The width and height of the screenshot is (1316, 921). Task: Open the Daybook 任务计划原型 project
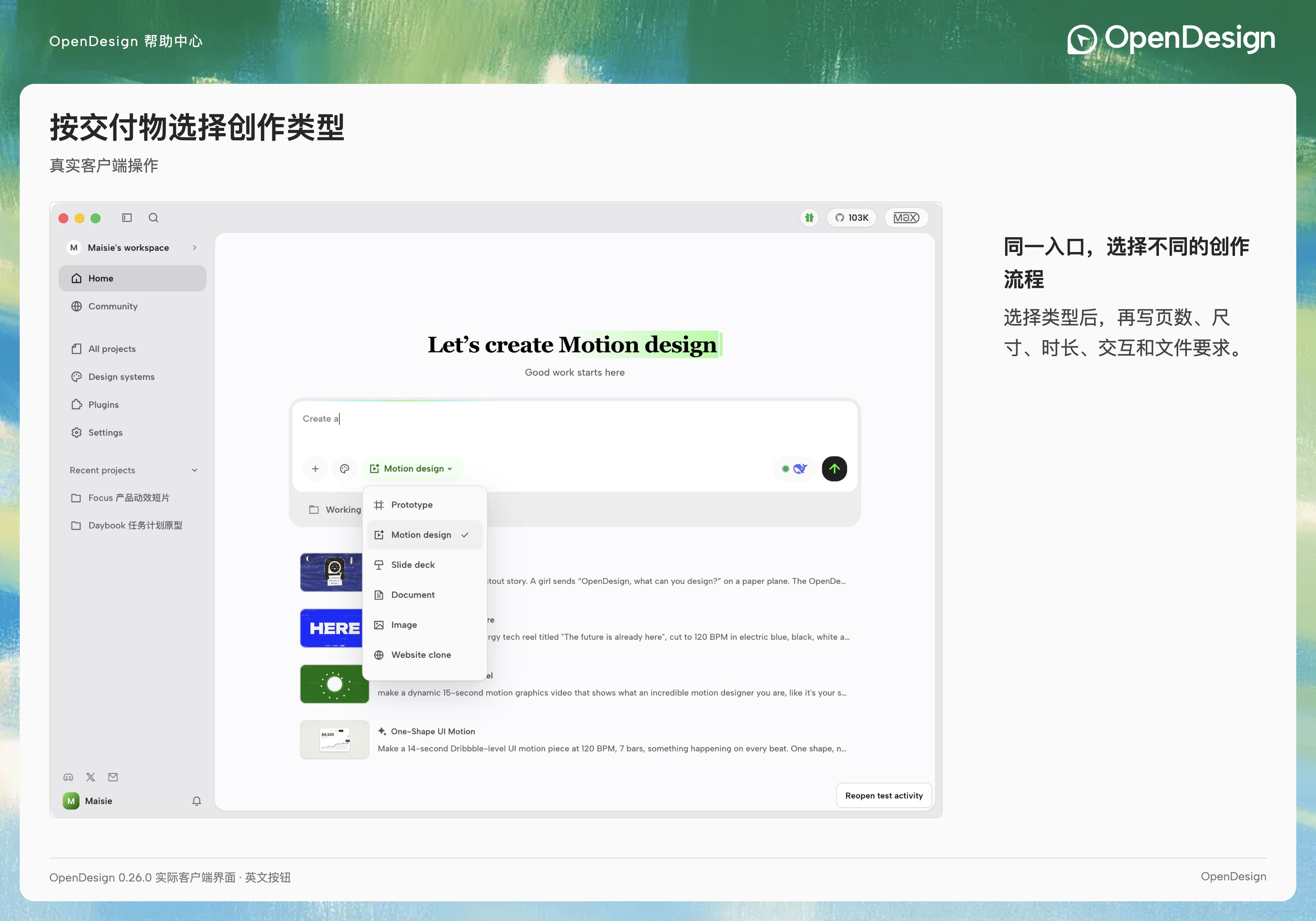point(132,525)
